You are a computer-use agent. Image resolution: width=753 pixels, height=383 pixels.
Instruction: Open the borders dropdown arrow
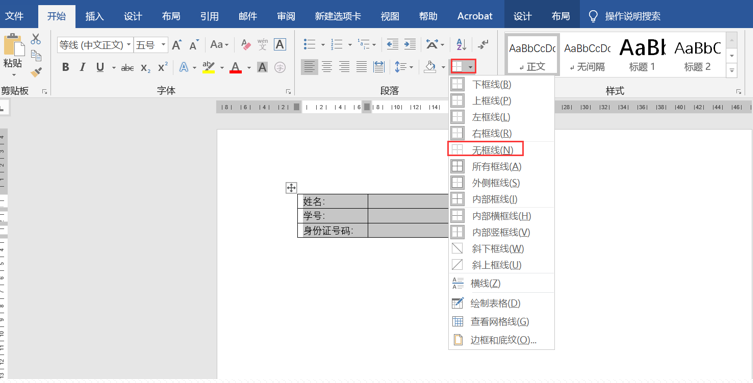pyautogui.click(x=471, y=67)
